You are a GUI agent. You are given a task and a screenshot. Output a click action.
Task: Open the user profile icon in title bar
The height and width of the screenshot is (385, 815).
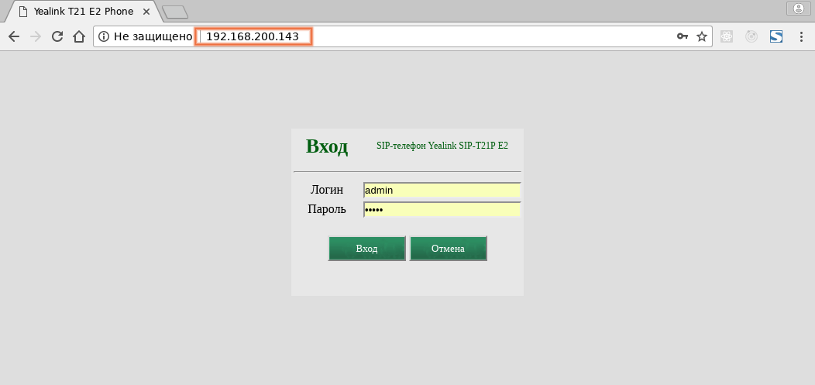[x=798, y=9]
